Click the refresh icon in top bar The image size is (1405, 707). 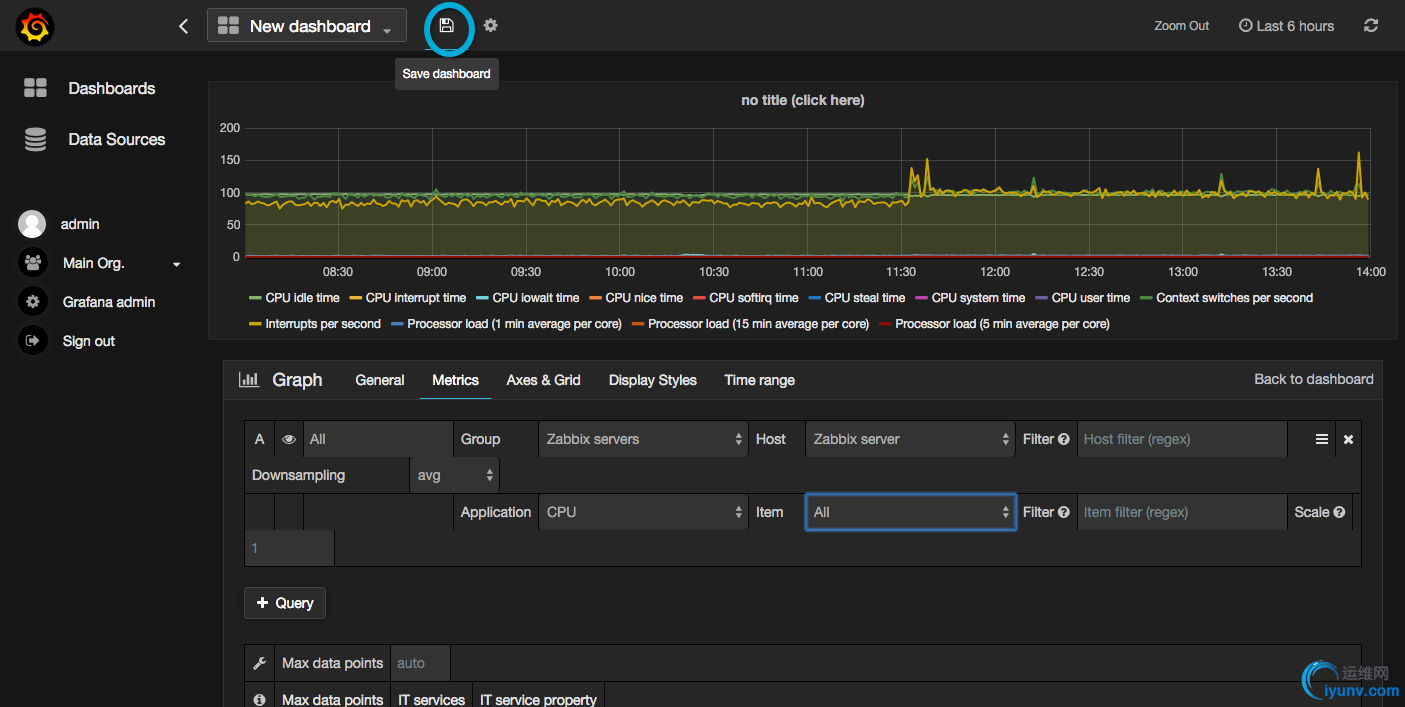(1371, 26)
